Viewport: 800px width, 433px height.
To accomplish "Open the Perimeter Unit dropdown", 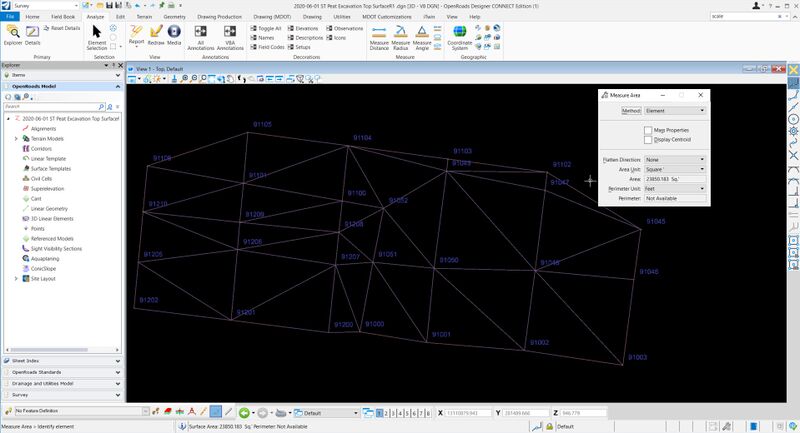I will click(x=674, y=189).
